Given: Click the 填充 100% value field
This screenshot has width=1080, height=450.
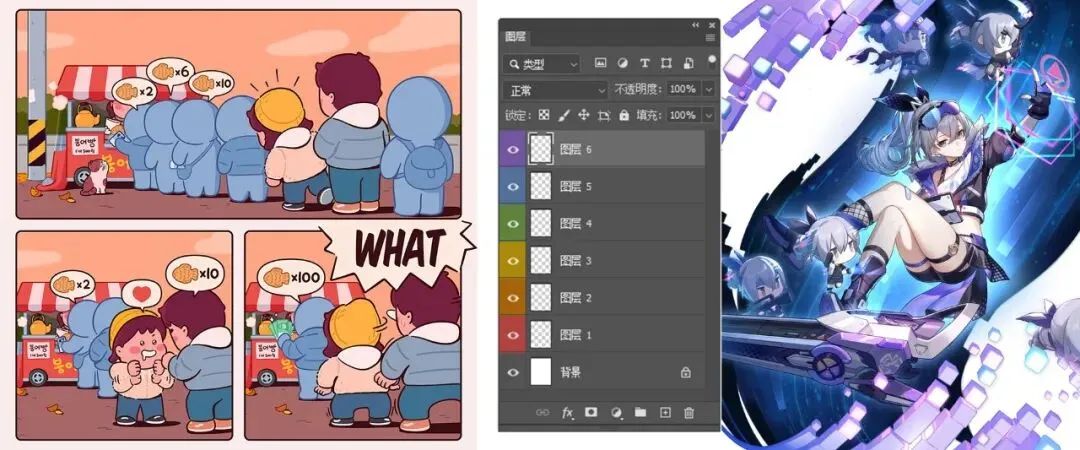Looking at the screenshot, I should pyautogui.click(x=683, y=115).
